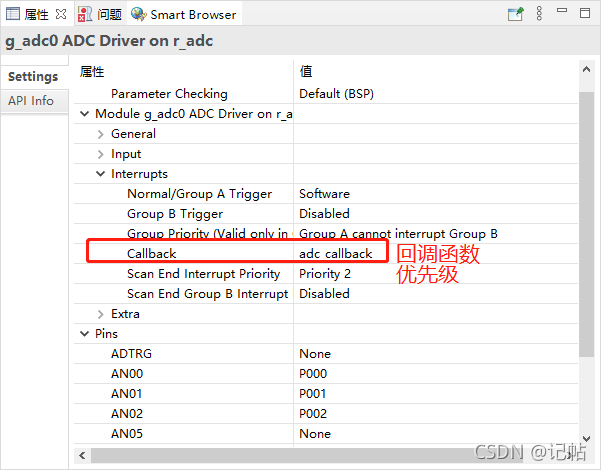Pin the properties view to selection
Viewport: 601px width, 470px height.
click(x=515, y=14)
